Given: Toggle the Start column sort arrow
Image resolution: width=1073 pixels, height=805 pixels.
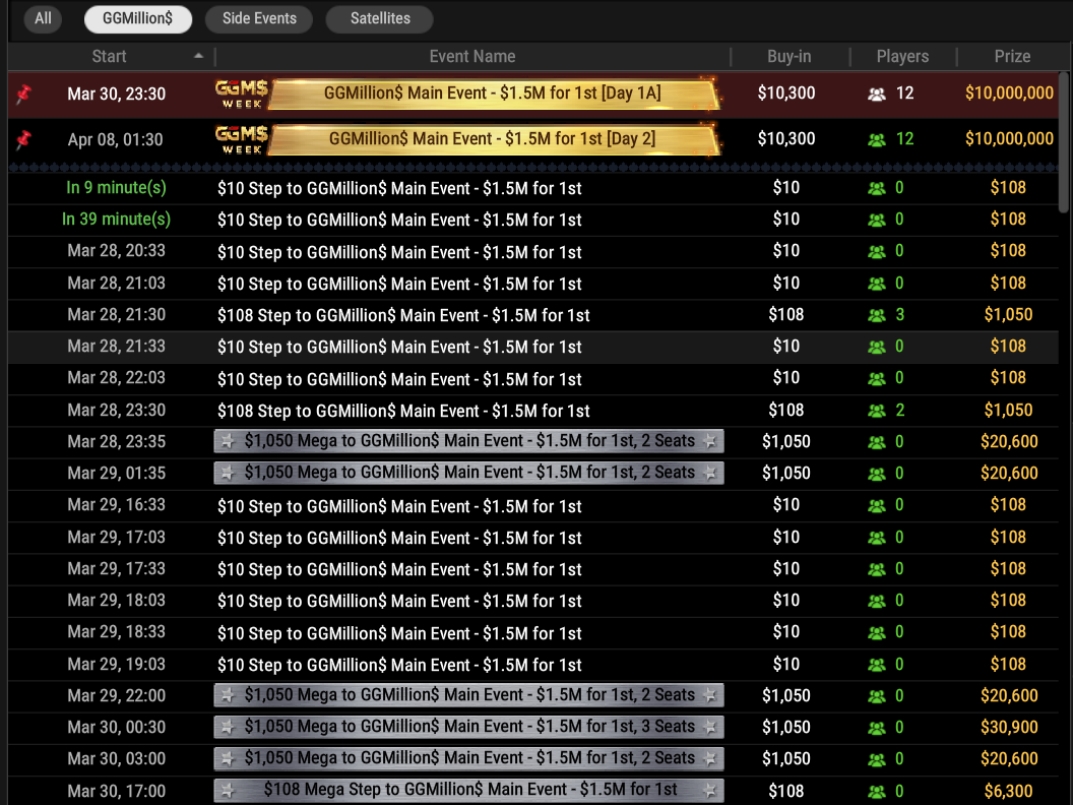Looking at the screenshot, I should tap(198, 55).
